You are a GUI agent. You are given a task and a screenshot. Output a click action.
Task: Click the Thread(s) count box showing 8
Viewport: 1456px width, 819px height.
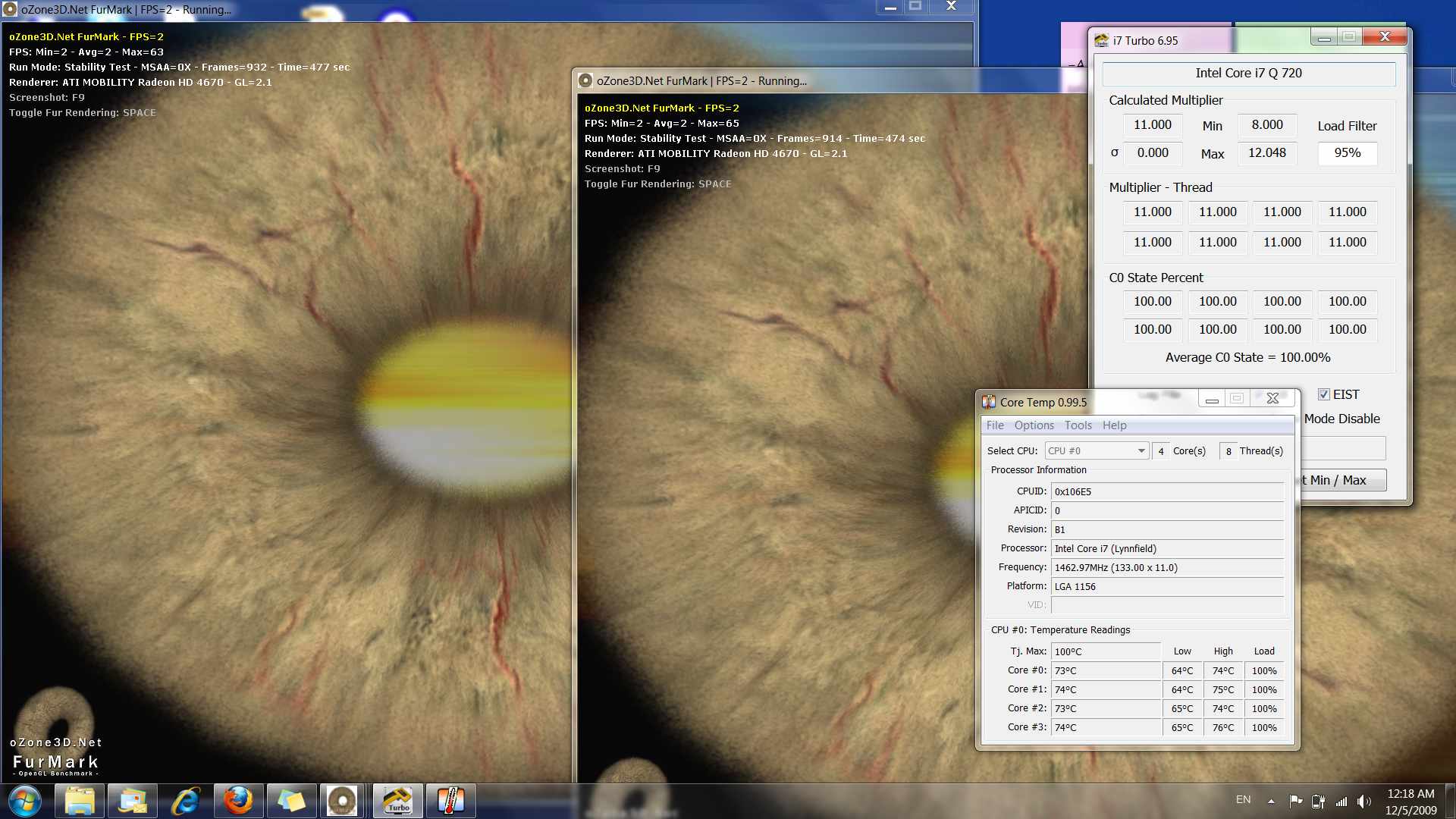pyautogui.click(x=1228, y=451)
